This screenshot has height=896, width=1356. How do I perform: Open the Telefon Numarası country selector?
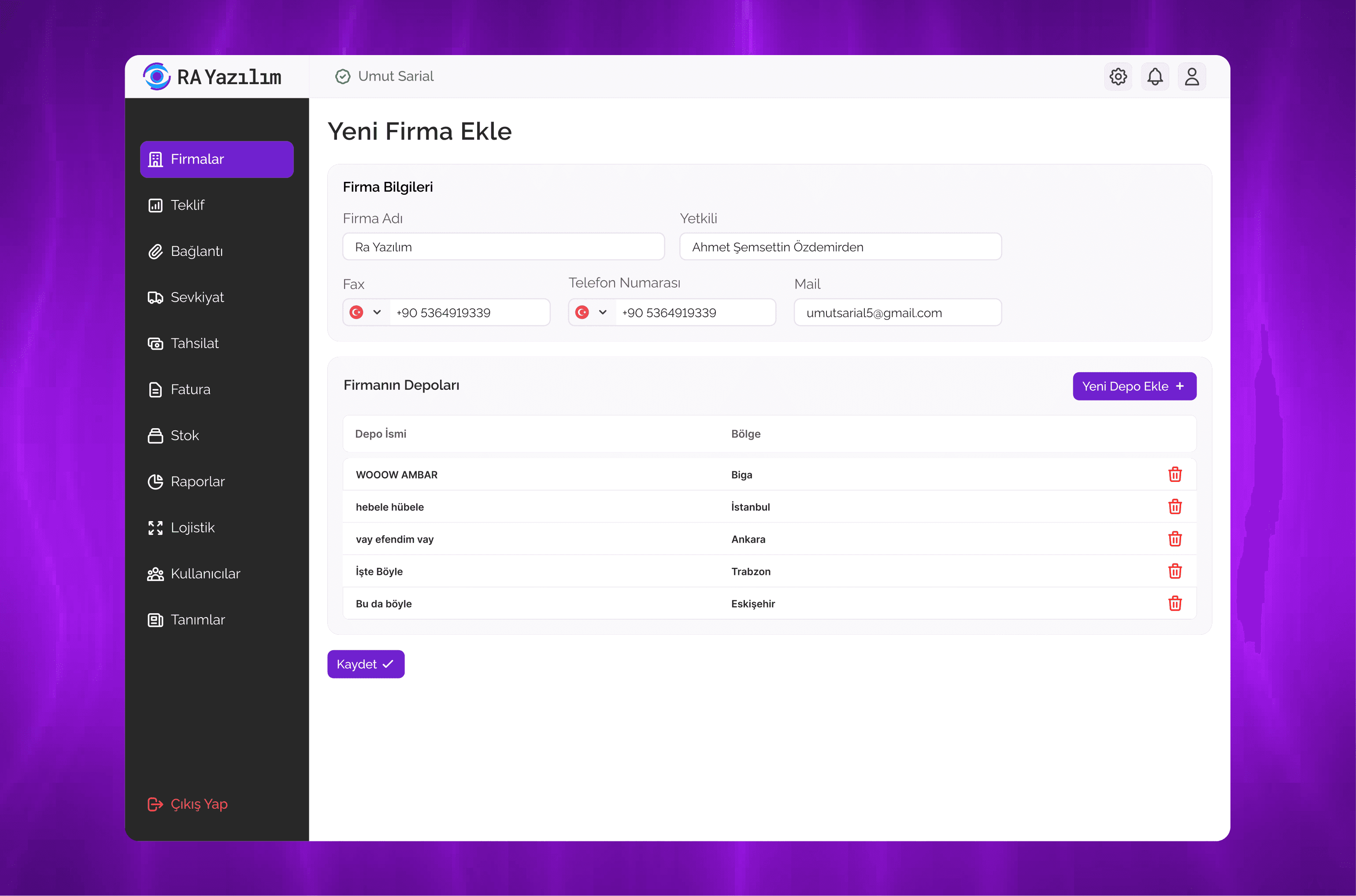(x=591, y=313)
